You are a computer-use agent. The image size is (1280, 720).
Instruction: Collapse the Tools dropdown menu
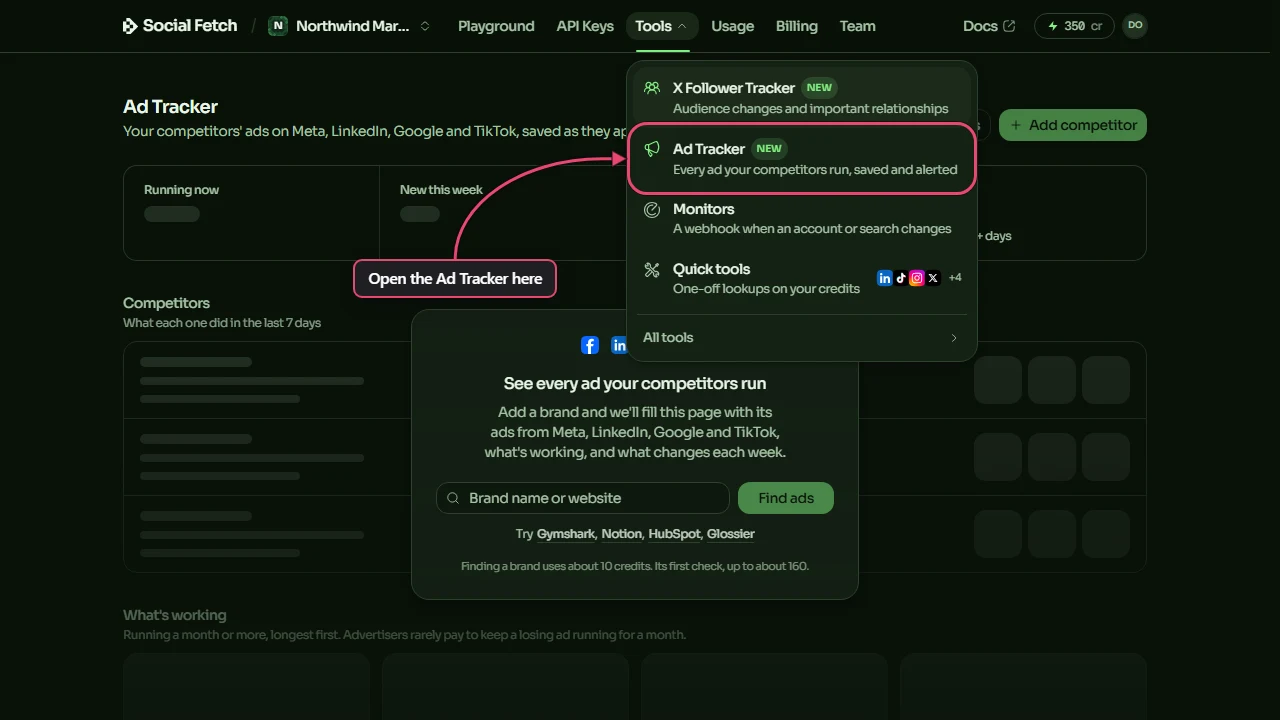coord(662,26)
